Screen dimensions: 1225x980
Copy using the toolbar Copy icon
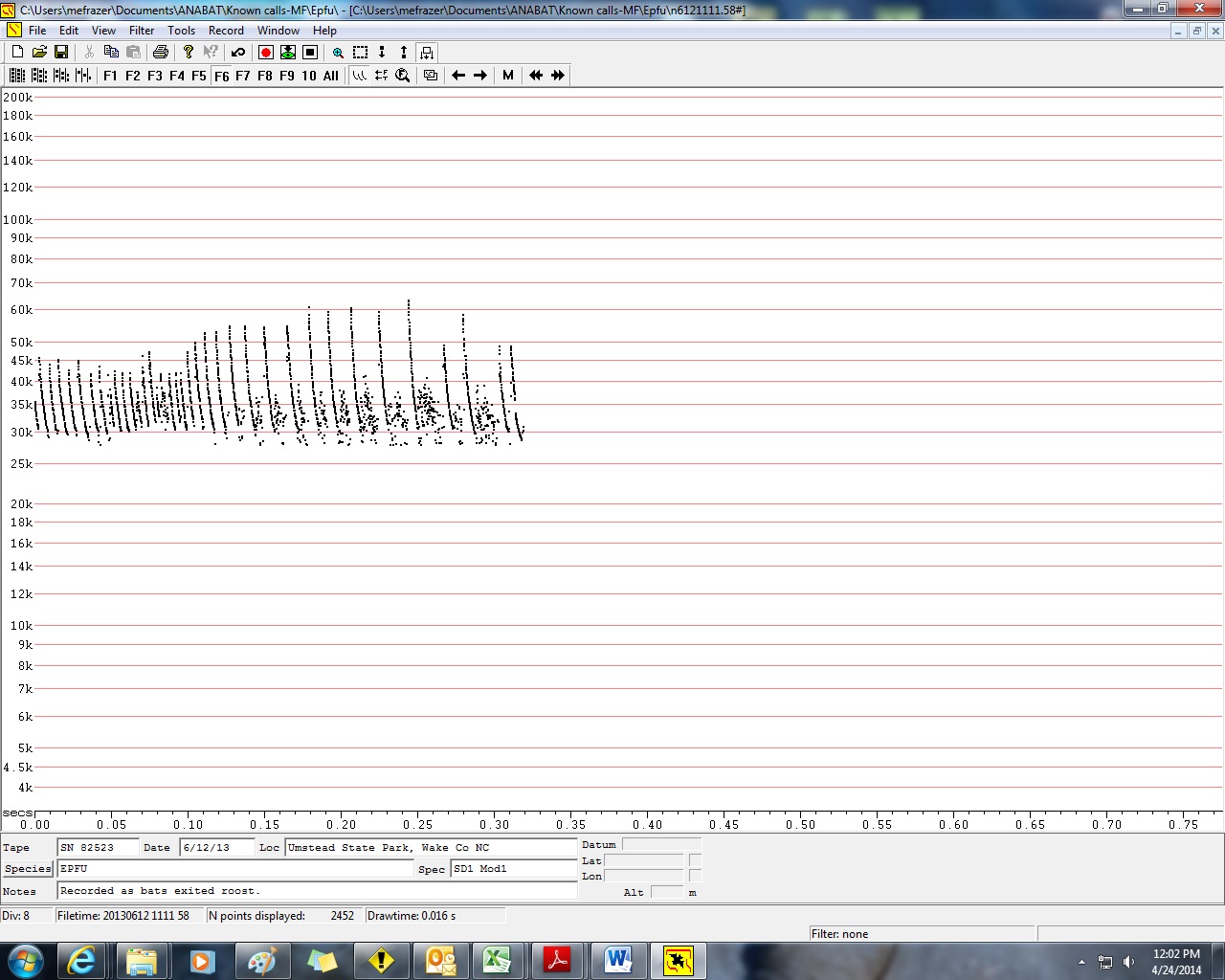(x=111, y=52)
